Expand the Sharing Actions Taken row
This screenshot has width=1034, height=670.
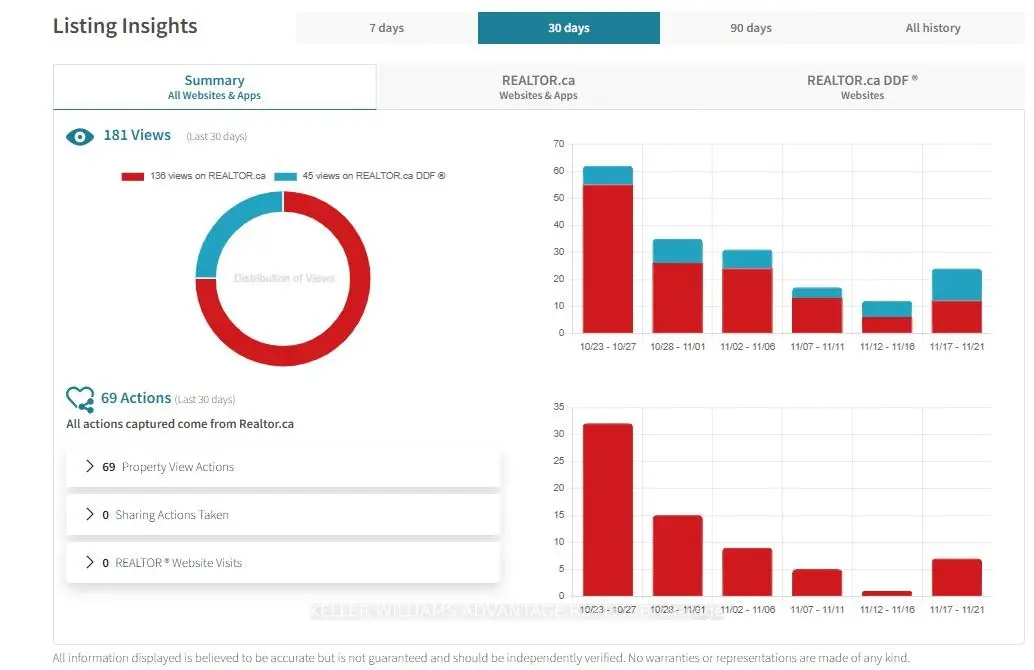tap(90, 515)
